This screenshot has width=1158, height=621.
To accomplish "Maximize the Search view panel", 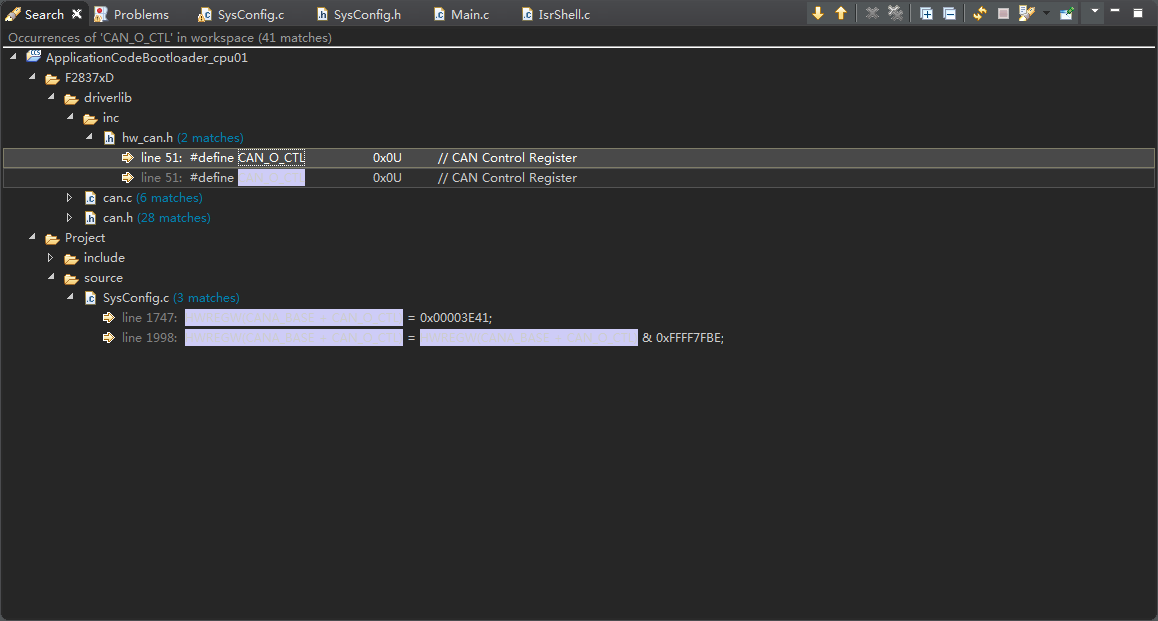I will pos(1138,13).
